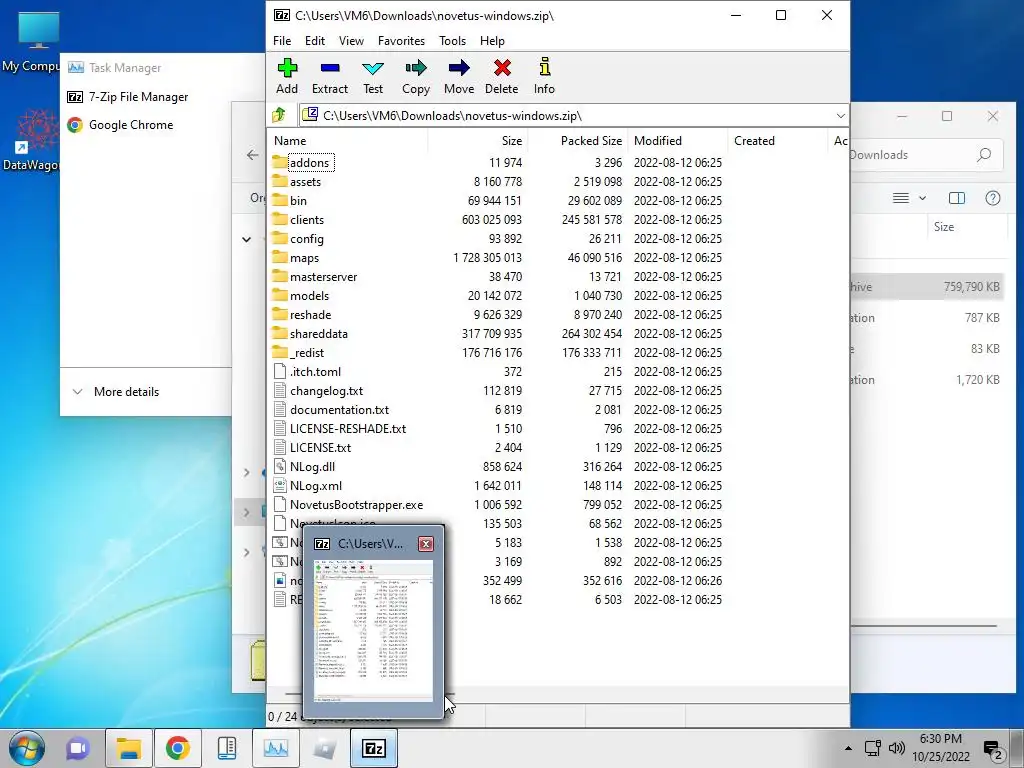1024x768 pixels.
Task: Show hidden system tray icons
Action: (x=848, y=748)
